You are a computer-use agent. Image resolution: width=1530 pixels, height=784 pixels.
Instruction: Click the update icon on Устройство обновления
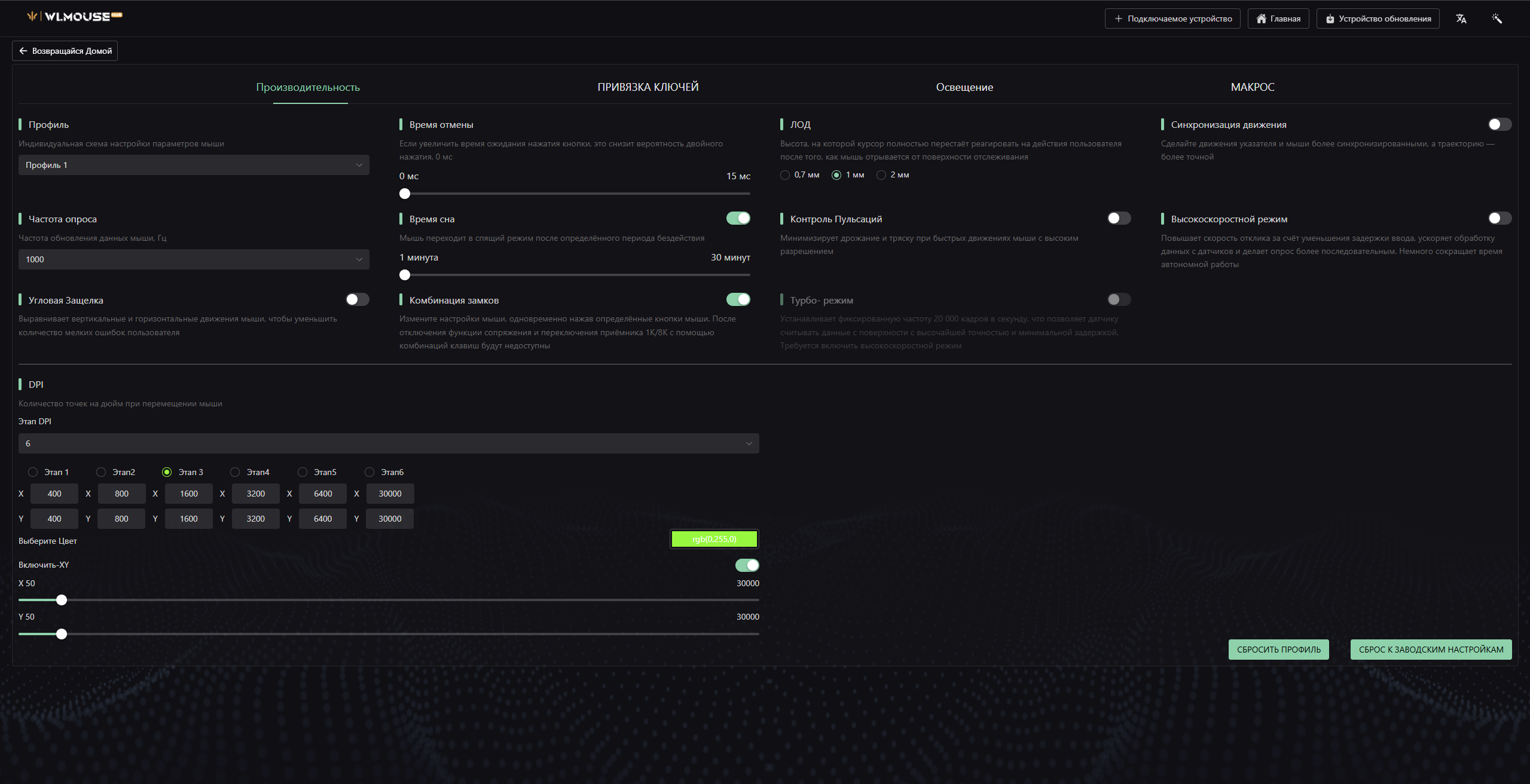tap(1330, 19)
